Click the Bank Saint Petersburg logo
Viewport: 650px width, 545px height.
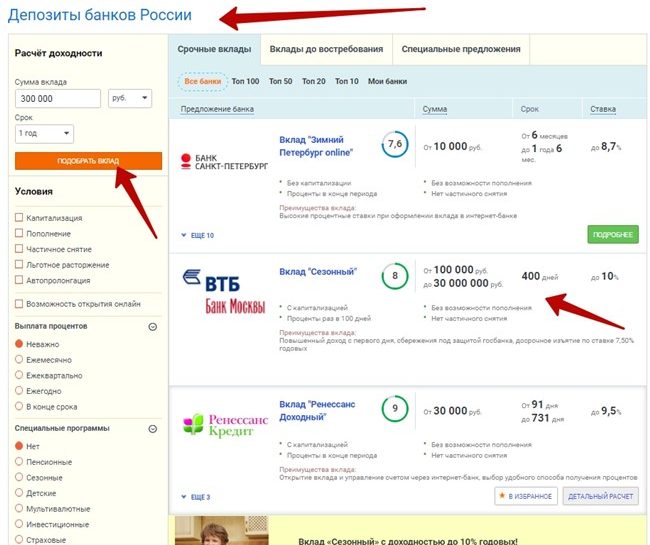tap(224, 162)
